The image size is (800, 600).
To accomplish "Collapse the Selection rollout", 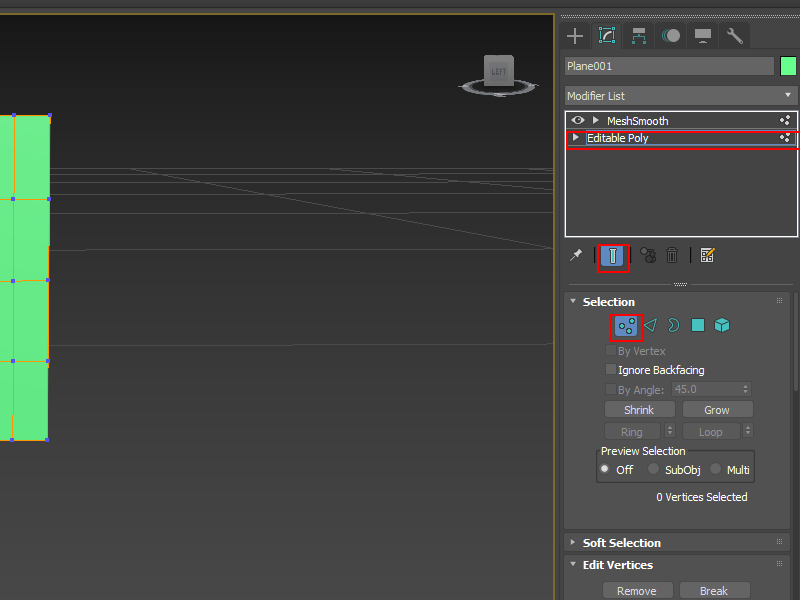I will tap(573, 302).
